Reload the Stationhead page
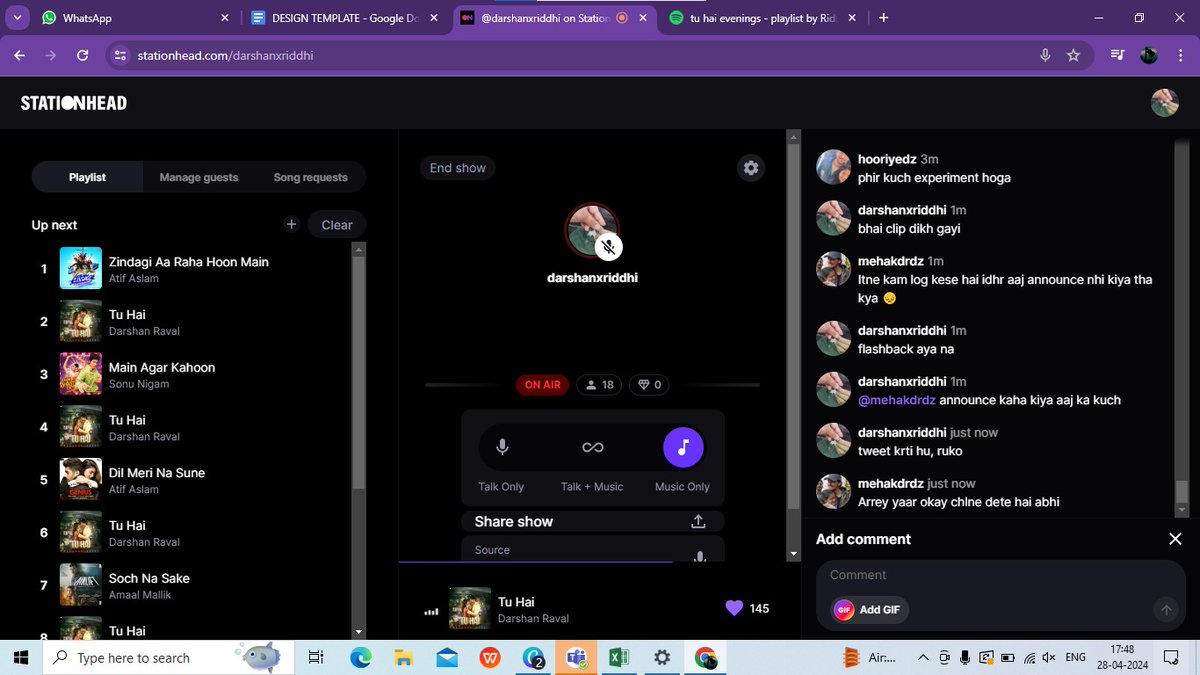 pos(83,55)
